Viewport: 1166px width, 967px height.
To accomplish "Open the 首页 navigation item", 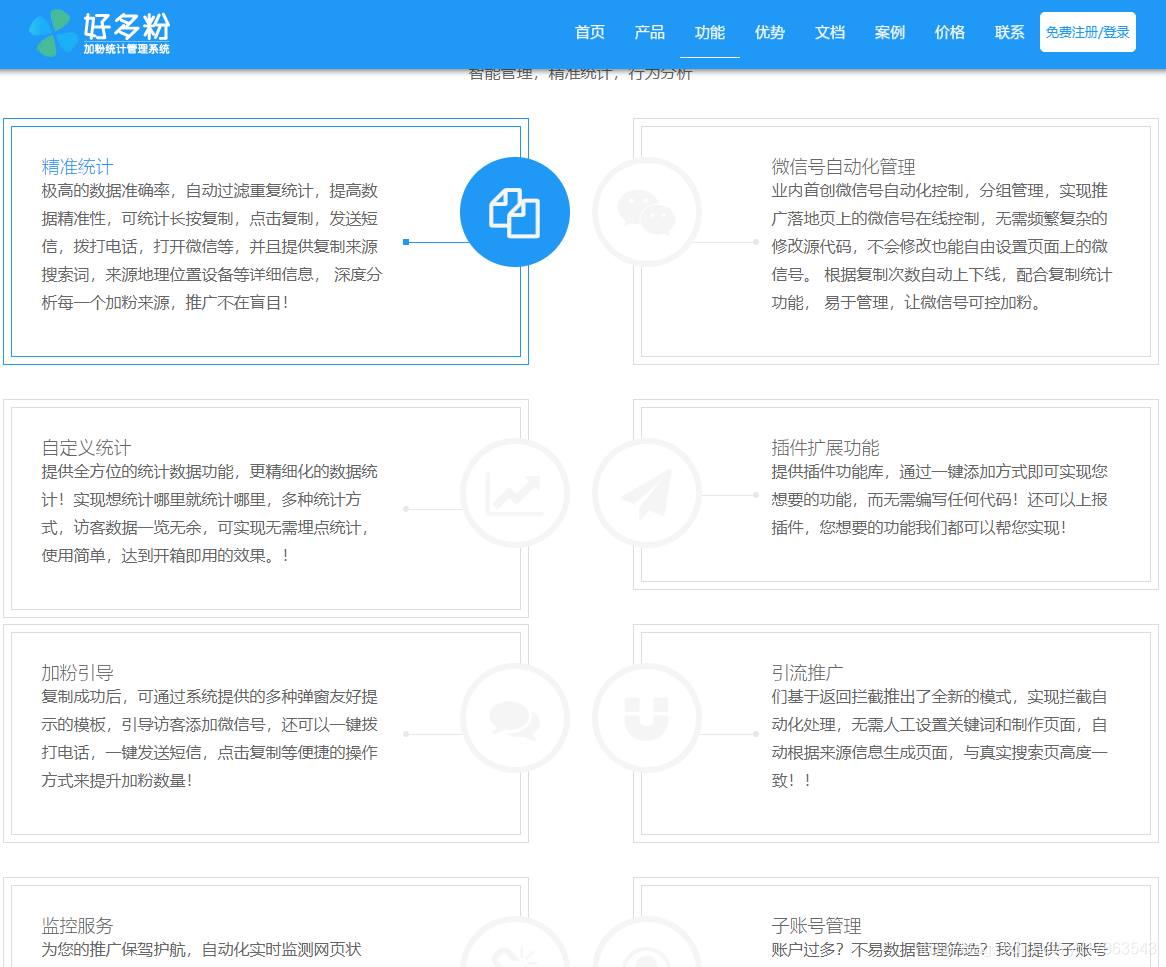I will point(590,33).
